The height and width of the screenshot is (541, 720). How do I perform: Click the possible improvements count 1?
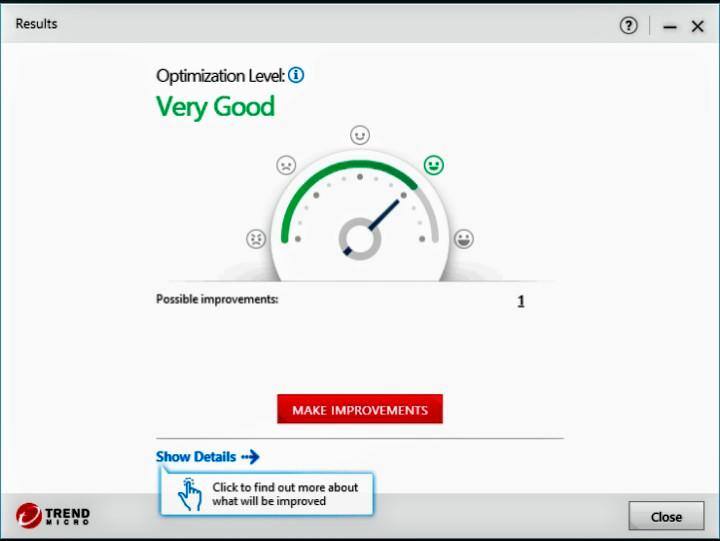[x=520, y=301]
